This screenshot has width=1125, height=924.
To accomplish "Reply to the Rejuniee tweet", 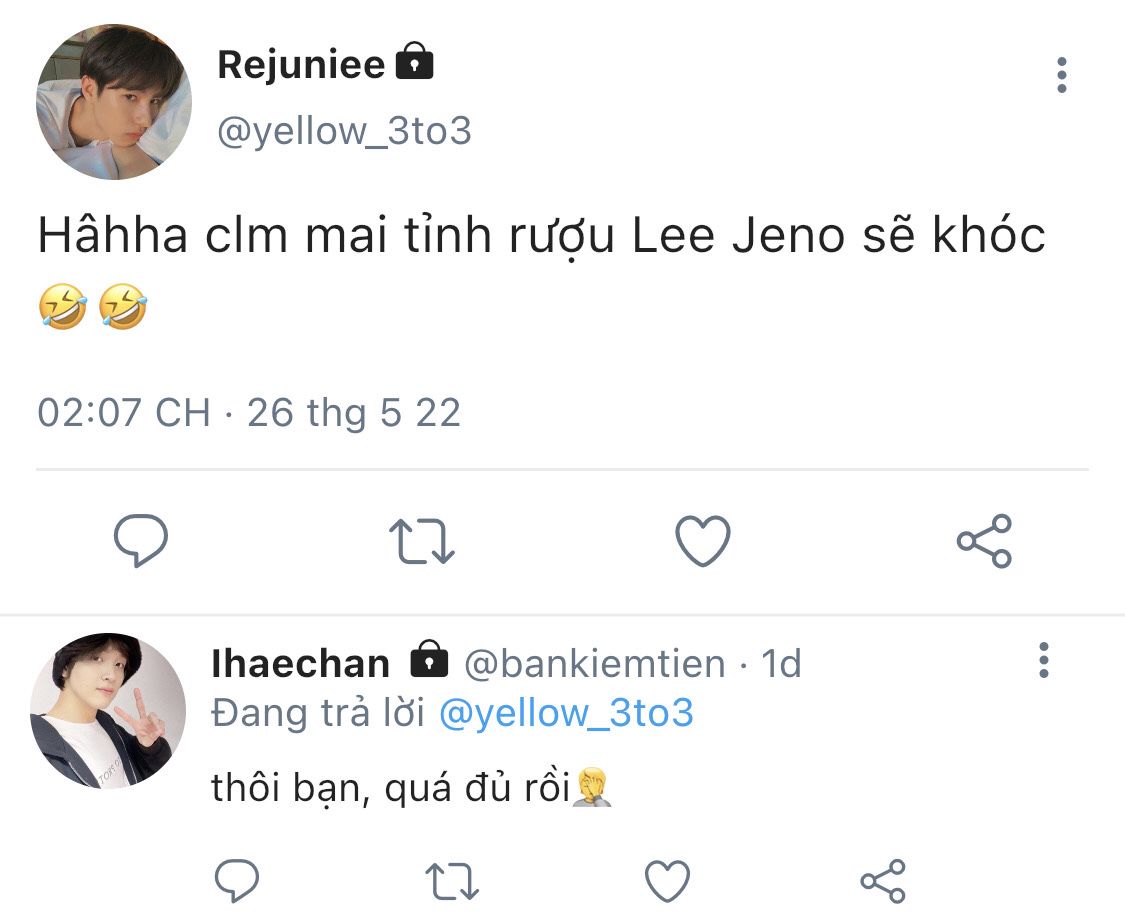I will pos(140,541).
